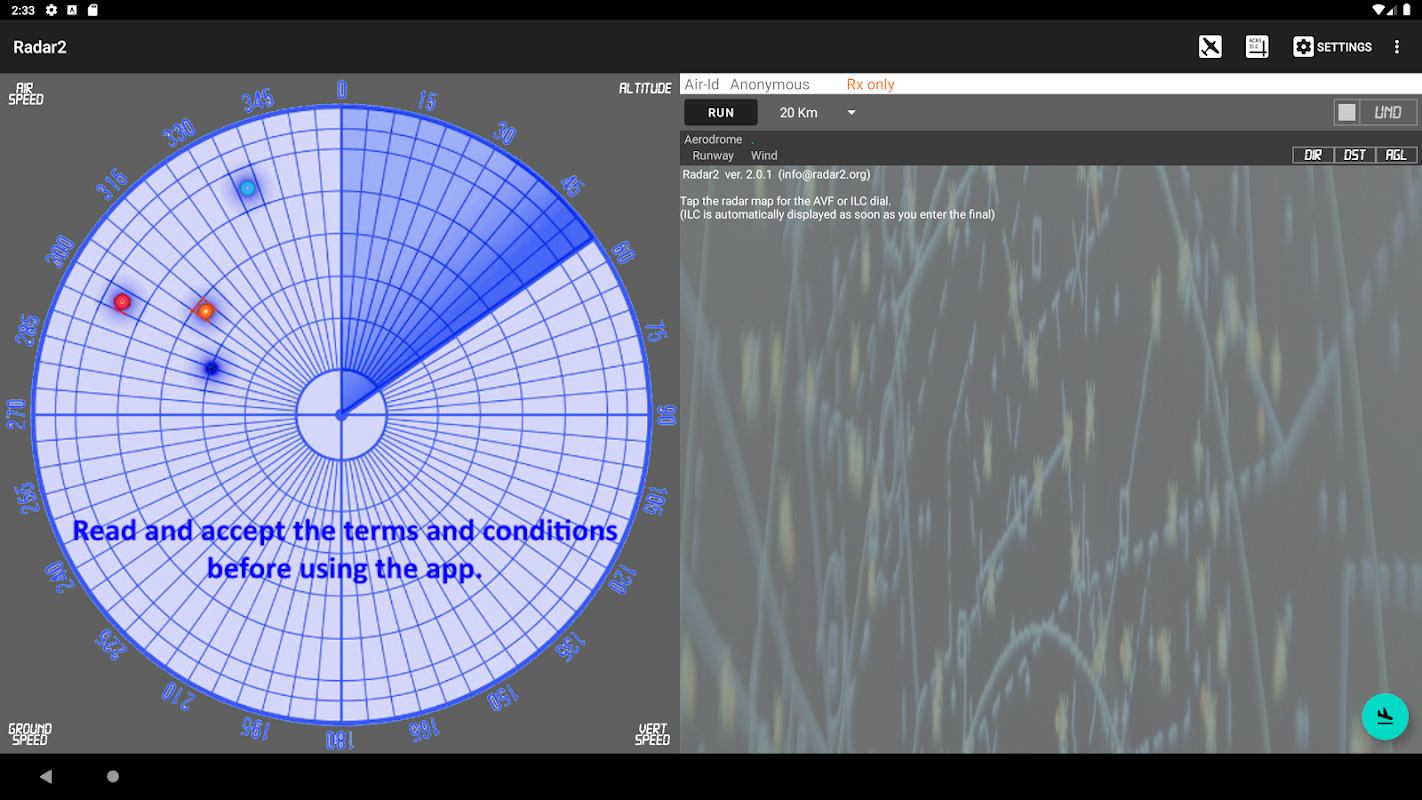1422x800 pixels.
Task: Select the dark blue aircraft blip
Action: tap(211, 368)
